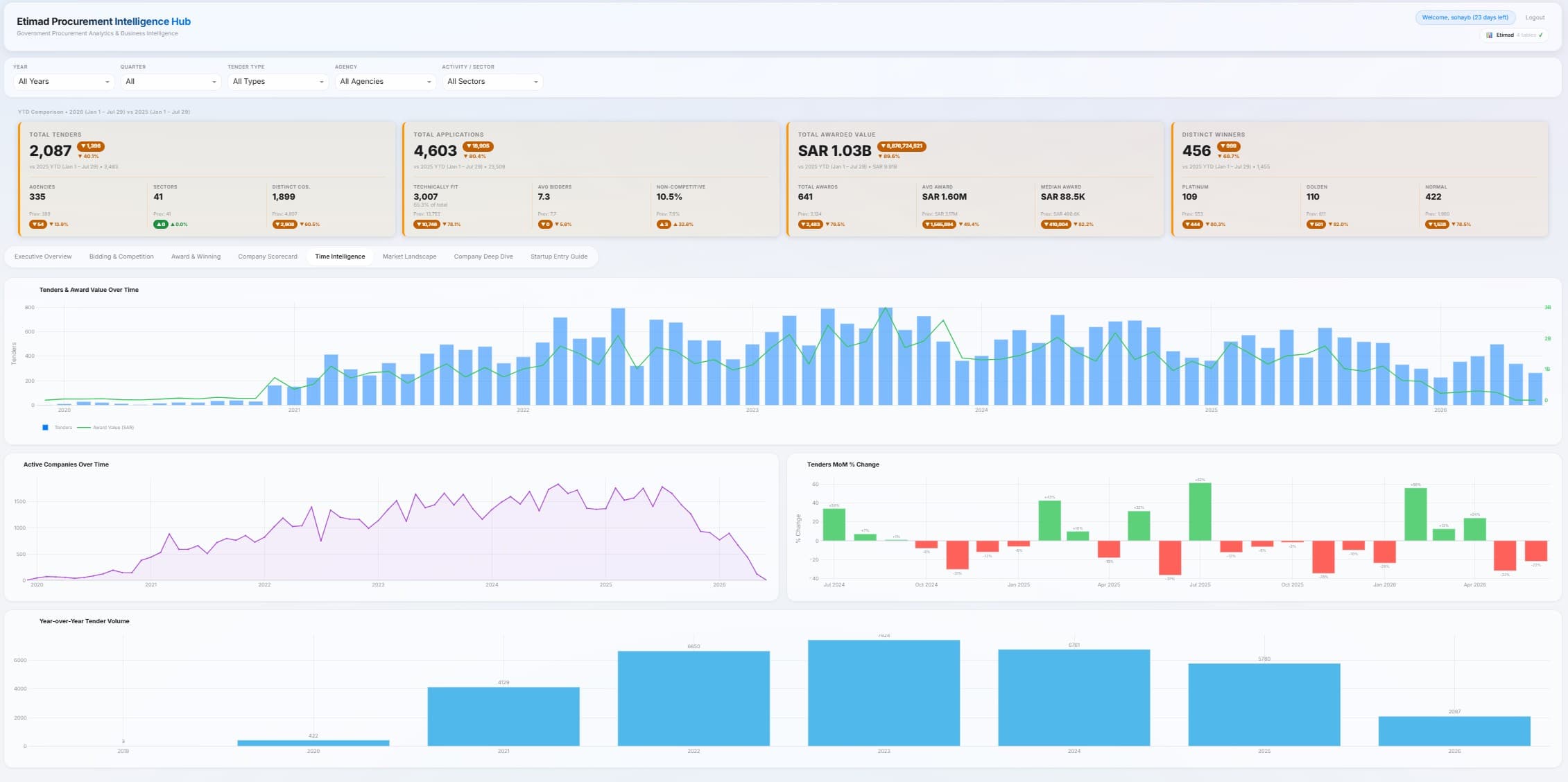
Task: Click the 2021 bar labeled 4129
Action: point(503,716)
